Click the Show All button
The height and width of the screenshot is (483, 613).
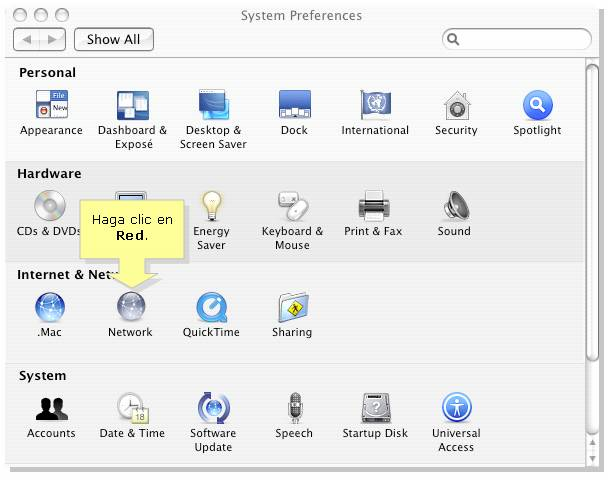(114, 39)
